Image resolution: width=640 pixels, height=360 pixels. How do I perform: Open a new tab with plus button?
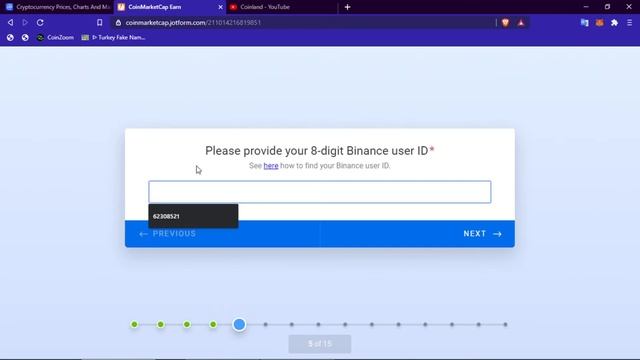pyautogui.click(x=347, y=7)
